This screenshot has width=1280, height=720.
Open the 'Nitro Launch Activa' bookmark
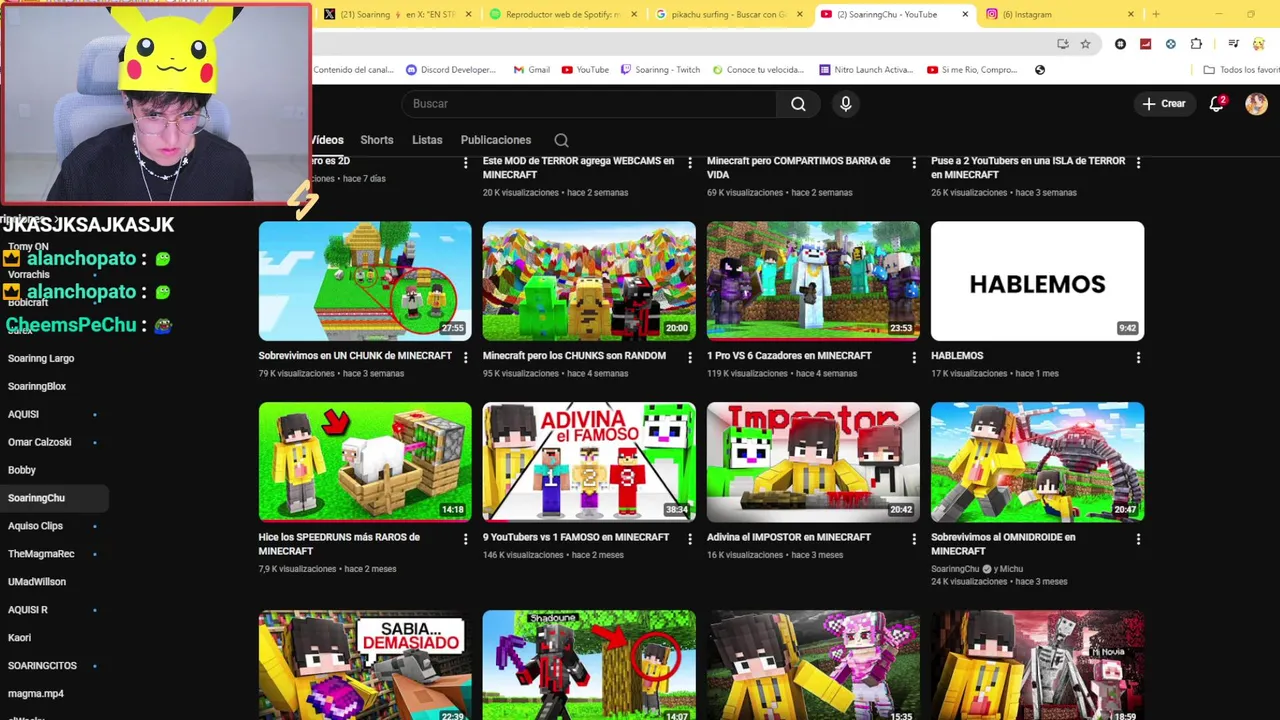coord(866,70)
